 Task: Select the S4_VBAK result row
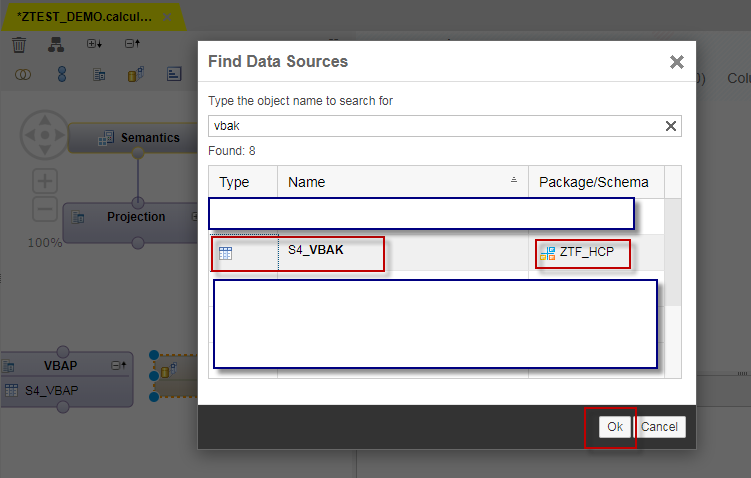tap(436, 252)
